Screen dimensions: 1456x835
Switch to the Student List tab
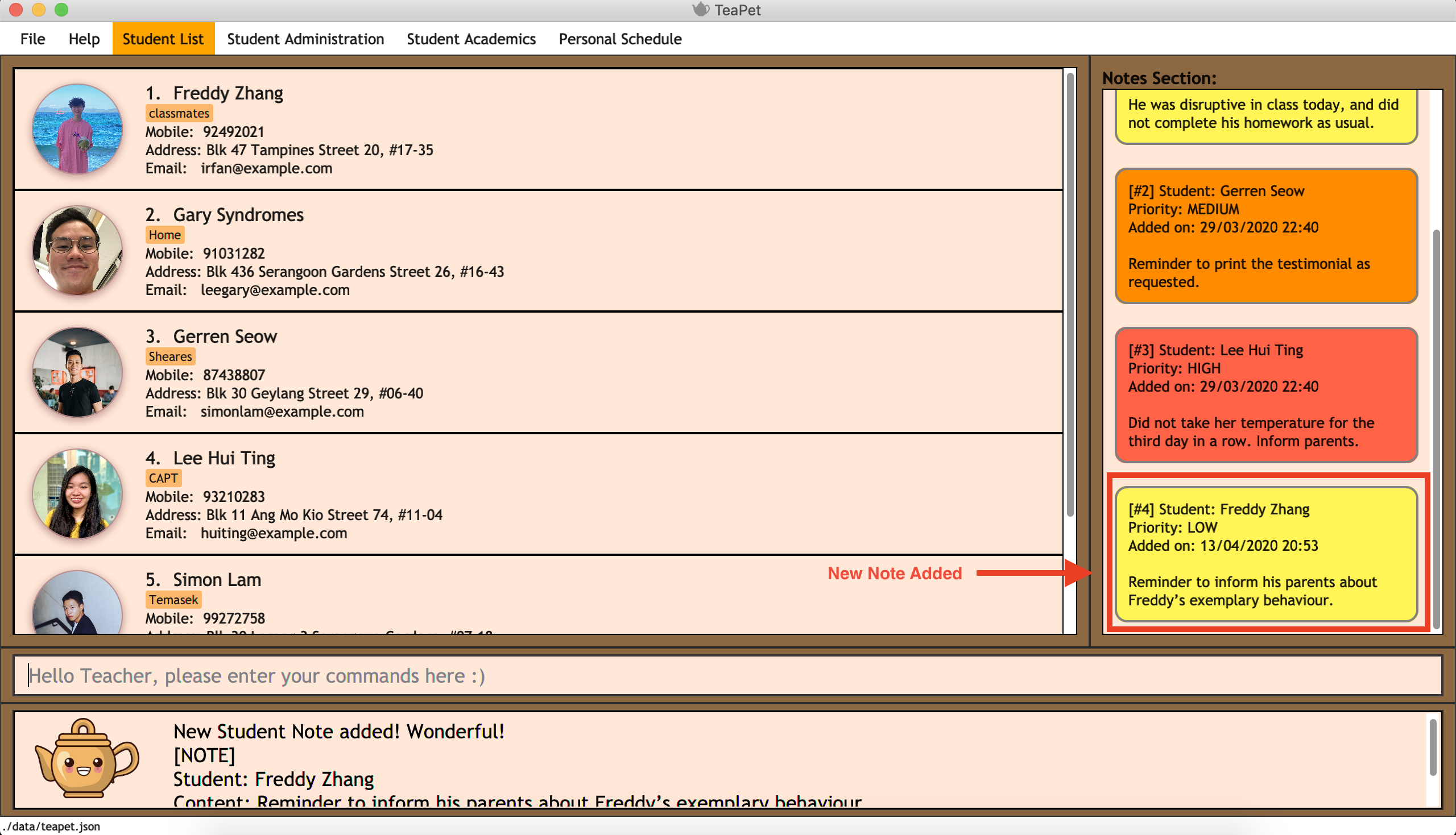(163, 39)
